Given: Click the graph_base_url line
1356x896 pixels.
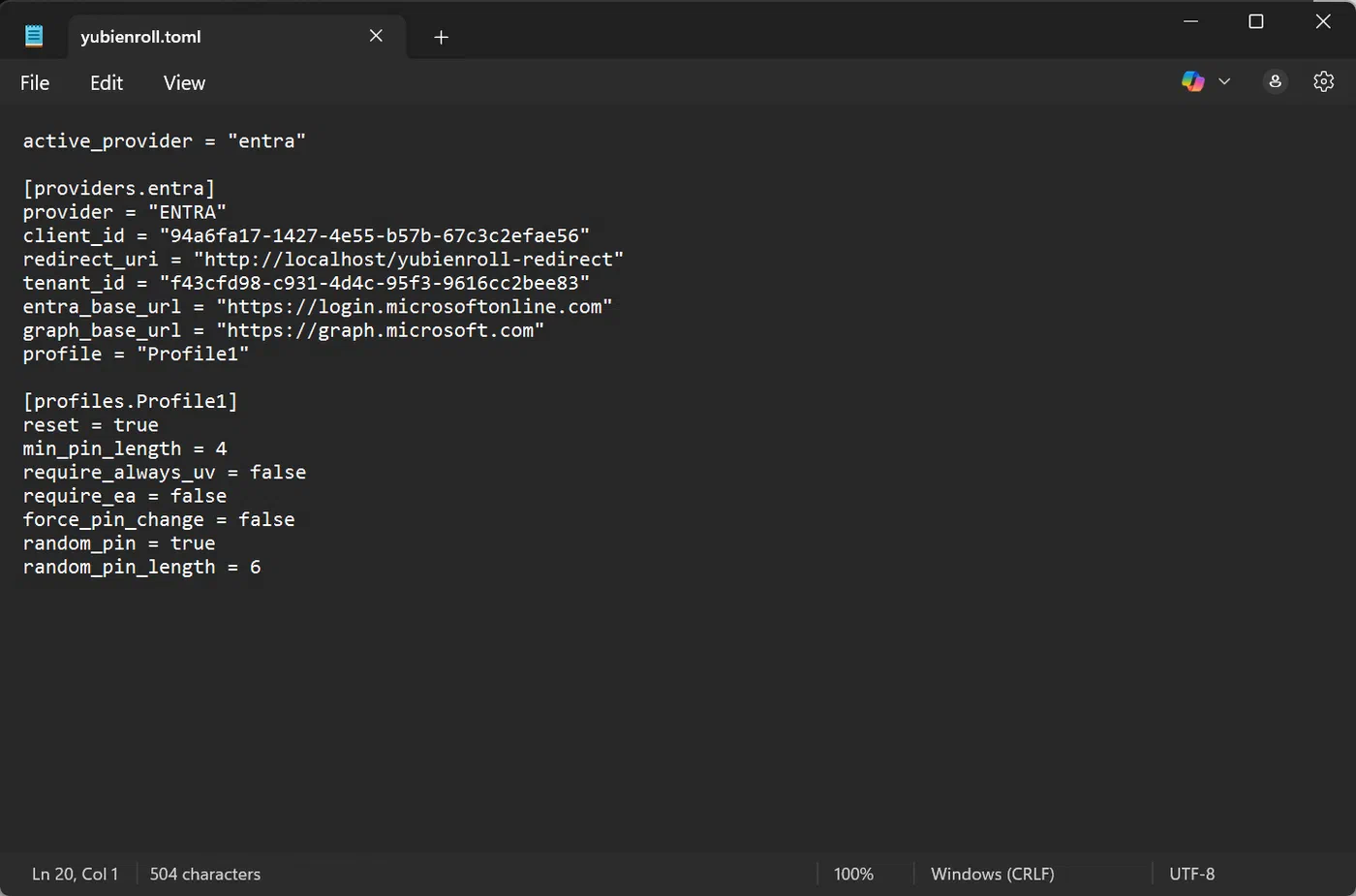Looking at the screenshot, I should [284, 330].
